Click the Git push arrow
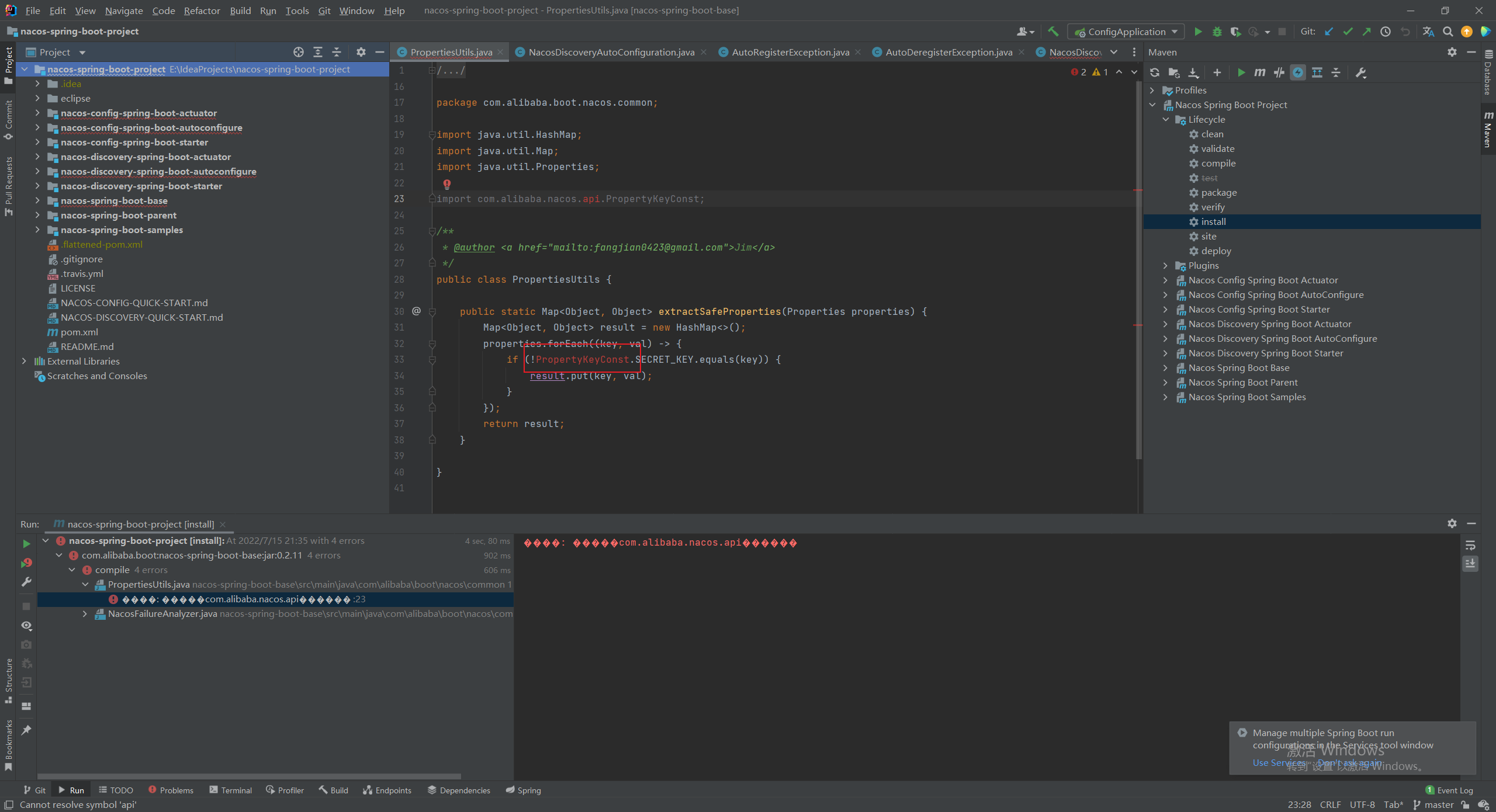This screenshot has height=812, width=1496. click(x=1366, y=32)
